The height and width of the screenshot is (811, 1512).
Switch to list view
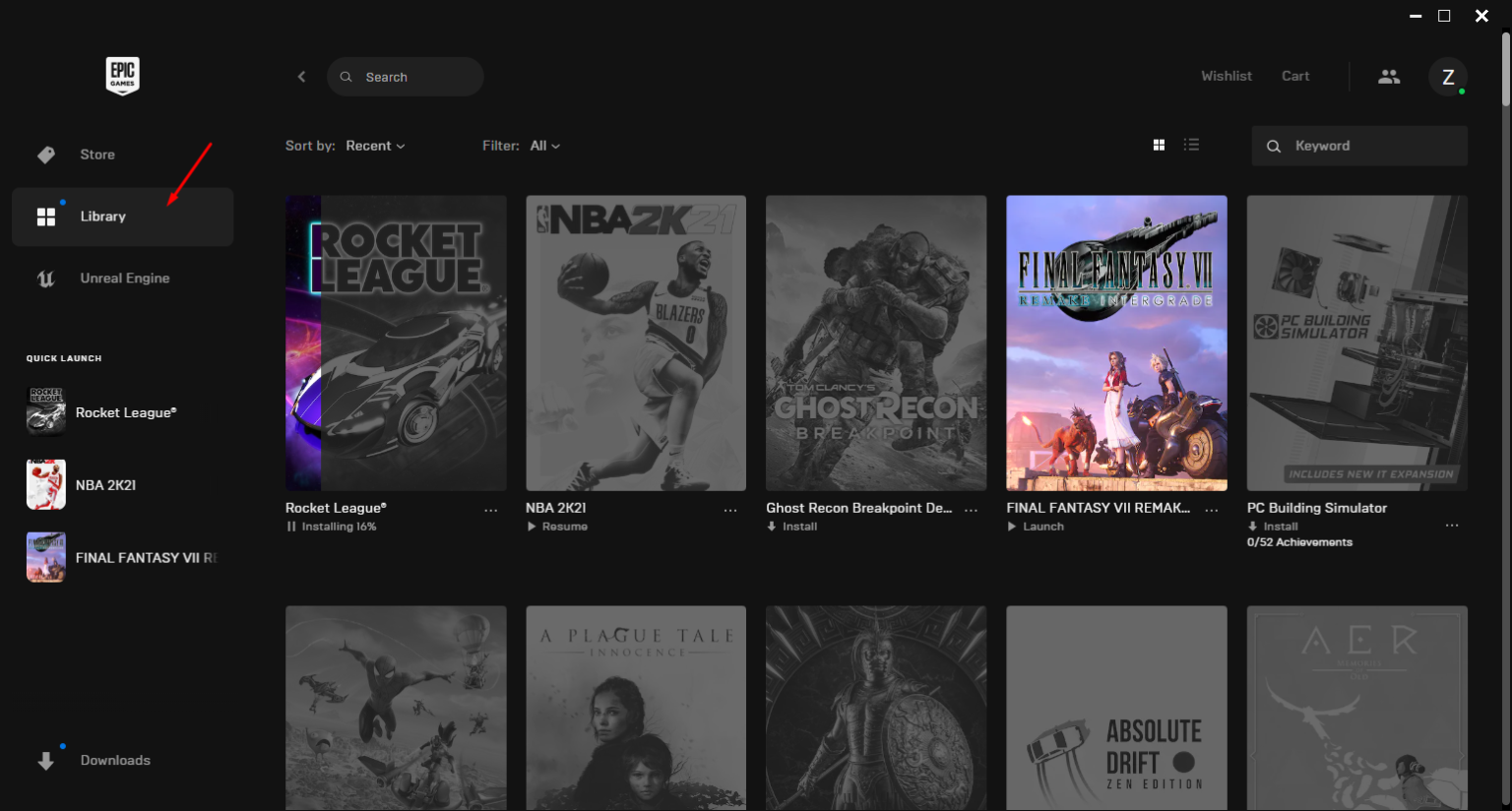tap(1191, 145)
